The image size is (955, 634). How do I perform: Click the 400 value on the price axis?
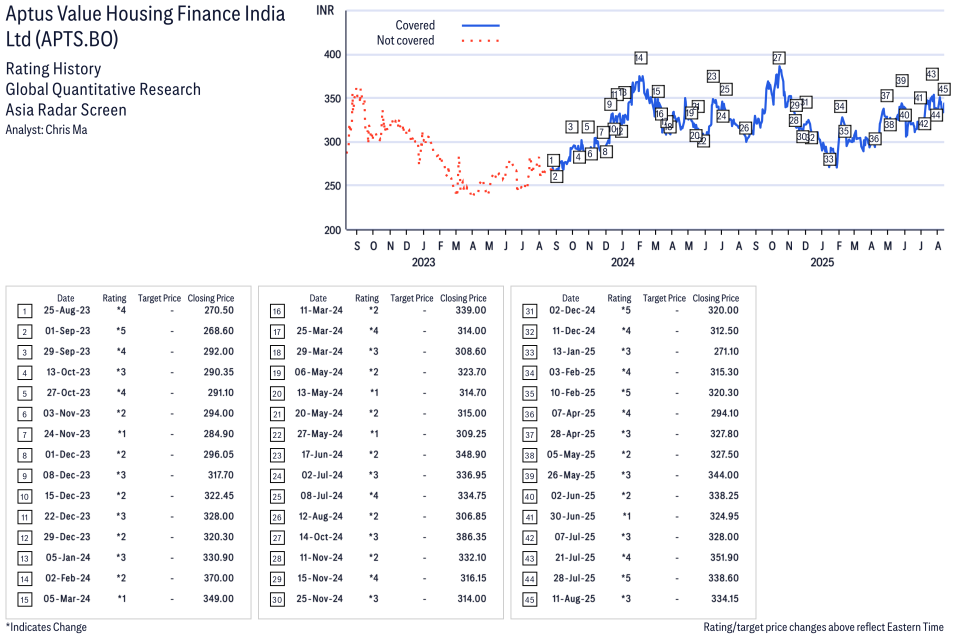tap(333, 54)
